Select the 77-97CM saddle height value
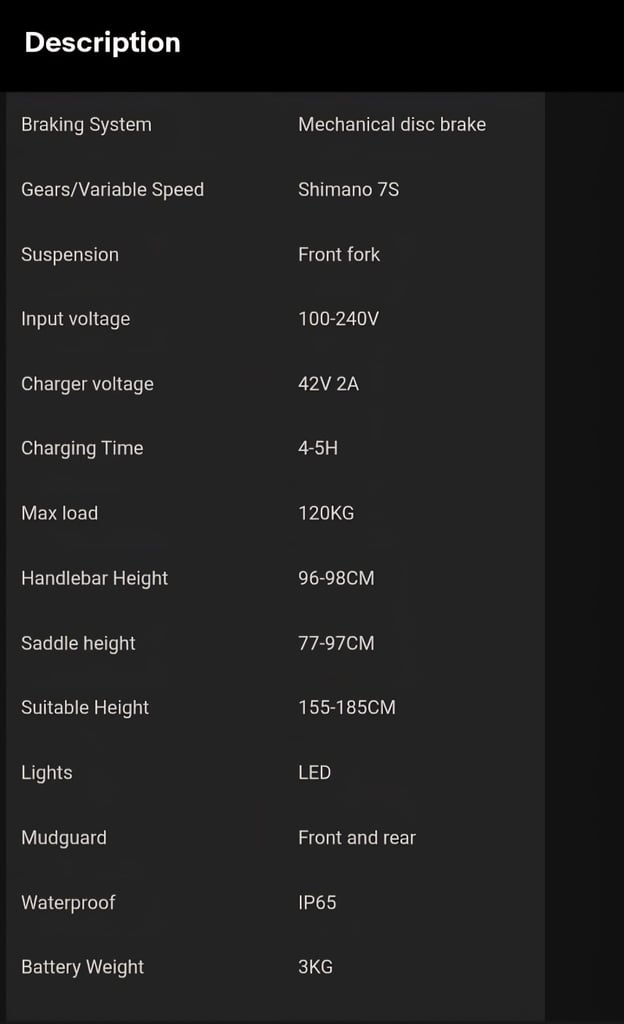624x1024 pixels. [336, 643]
